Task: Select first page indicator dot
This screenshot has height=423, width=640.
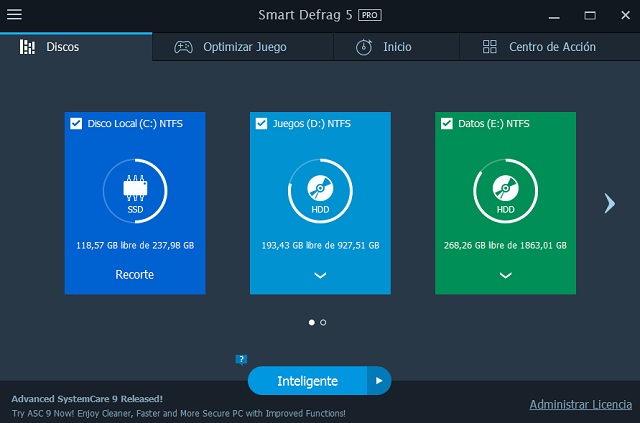Action: 312,323
